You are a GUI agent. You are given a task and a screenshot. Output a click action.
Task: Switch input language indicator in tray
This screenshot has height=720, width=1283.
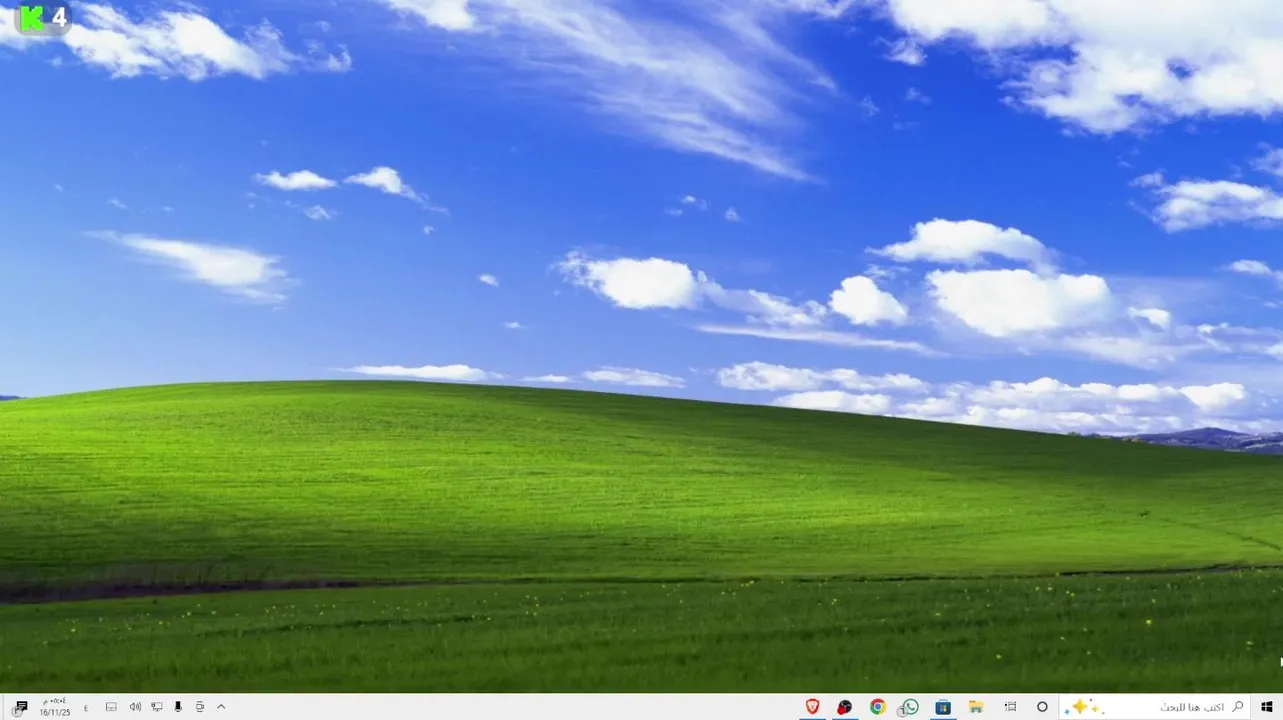pyautogui.click(x=85, y=707)
